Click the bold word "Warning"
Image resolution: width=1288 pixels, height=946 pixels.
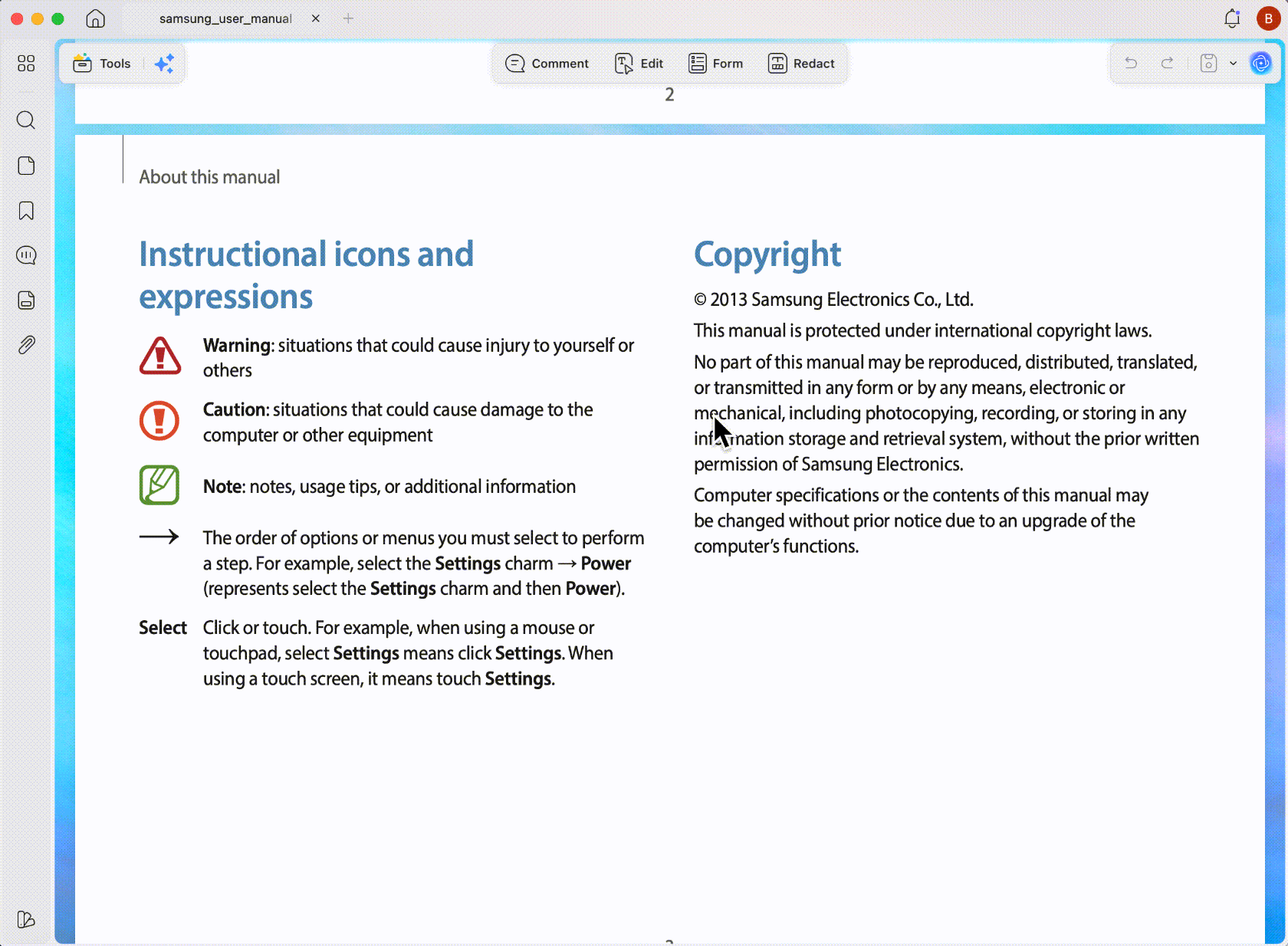[238, 346]
